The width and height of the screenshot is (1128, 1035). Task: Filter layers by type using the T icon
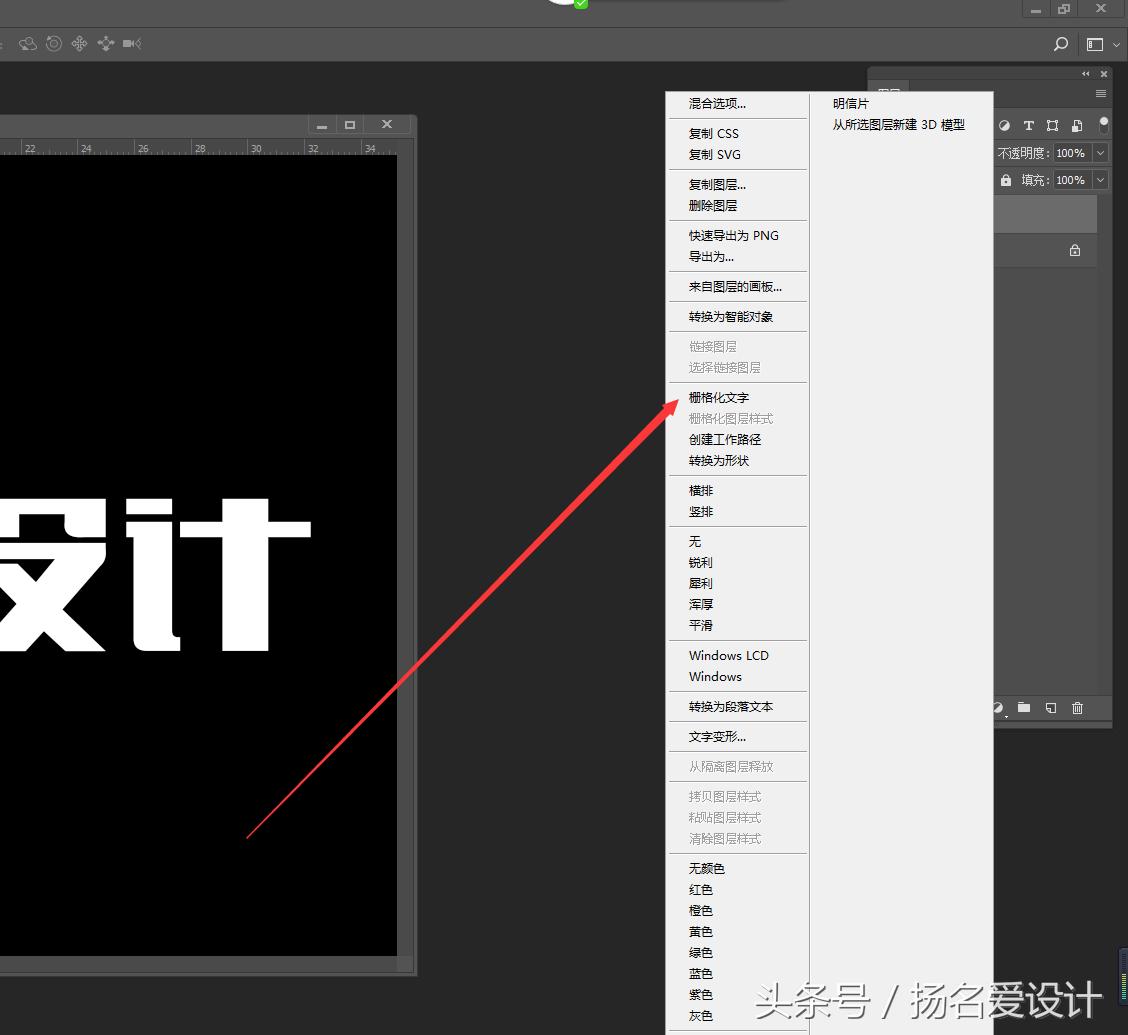pyautogui.click(x=1029, y=126)
